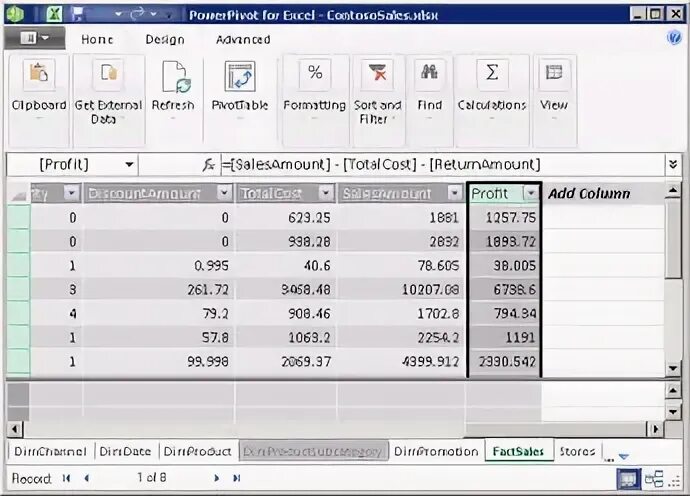Open TotalCost column filter dropdown
Viewport: 690px width, 496px height.
(x=326, y=193)
